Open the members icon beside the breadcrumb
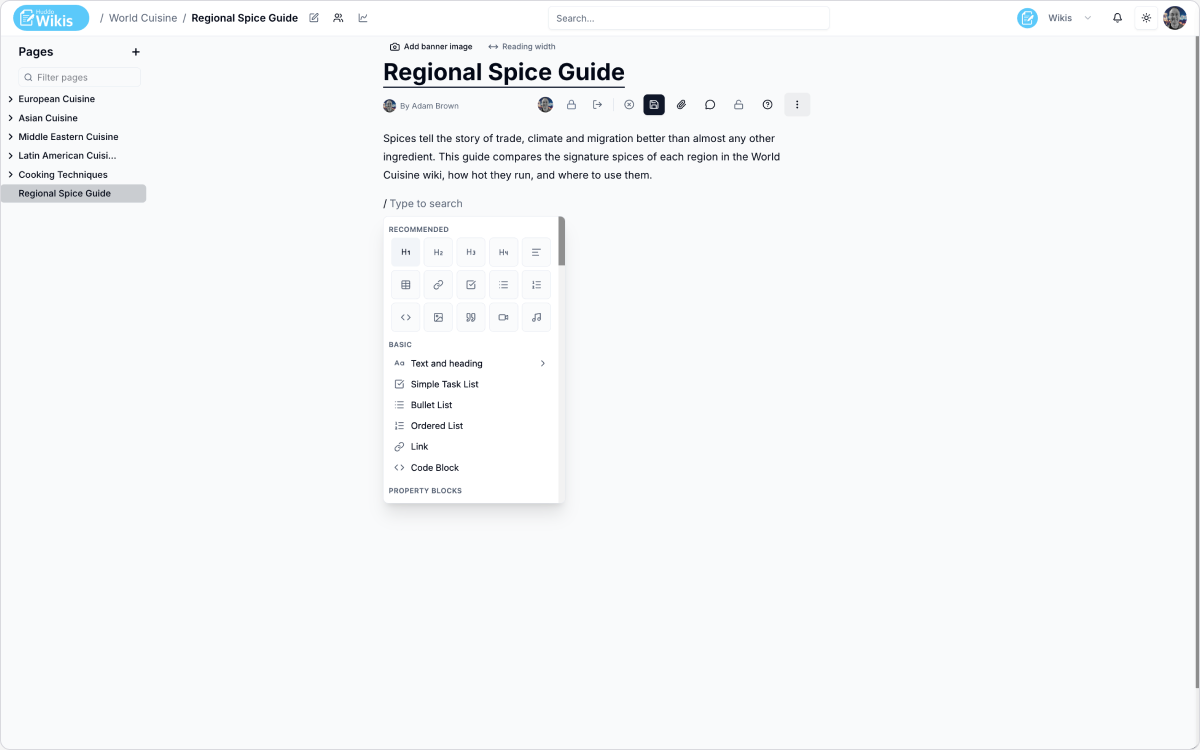1200x750 pixels. 338,18
